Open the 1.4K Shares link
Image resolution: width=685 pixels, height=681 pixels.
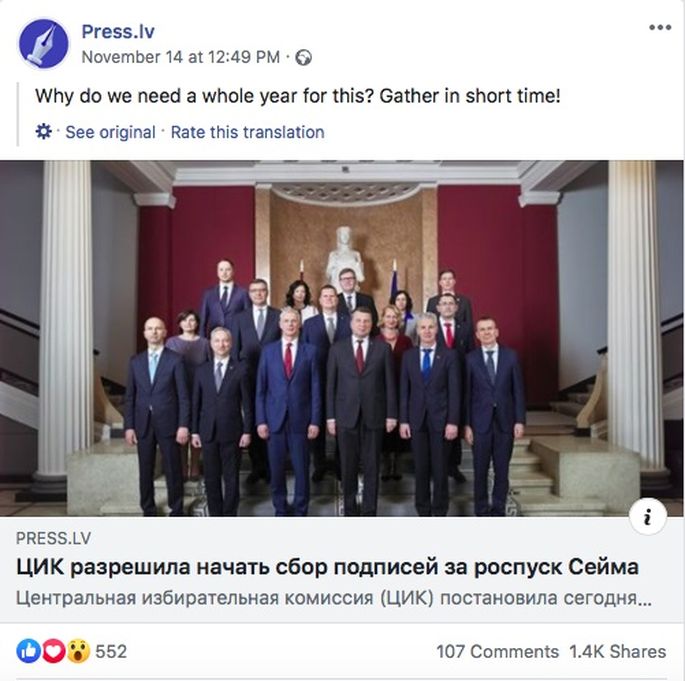(x=618, y=651)
